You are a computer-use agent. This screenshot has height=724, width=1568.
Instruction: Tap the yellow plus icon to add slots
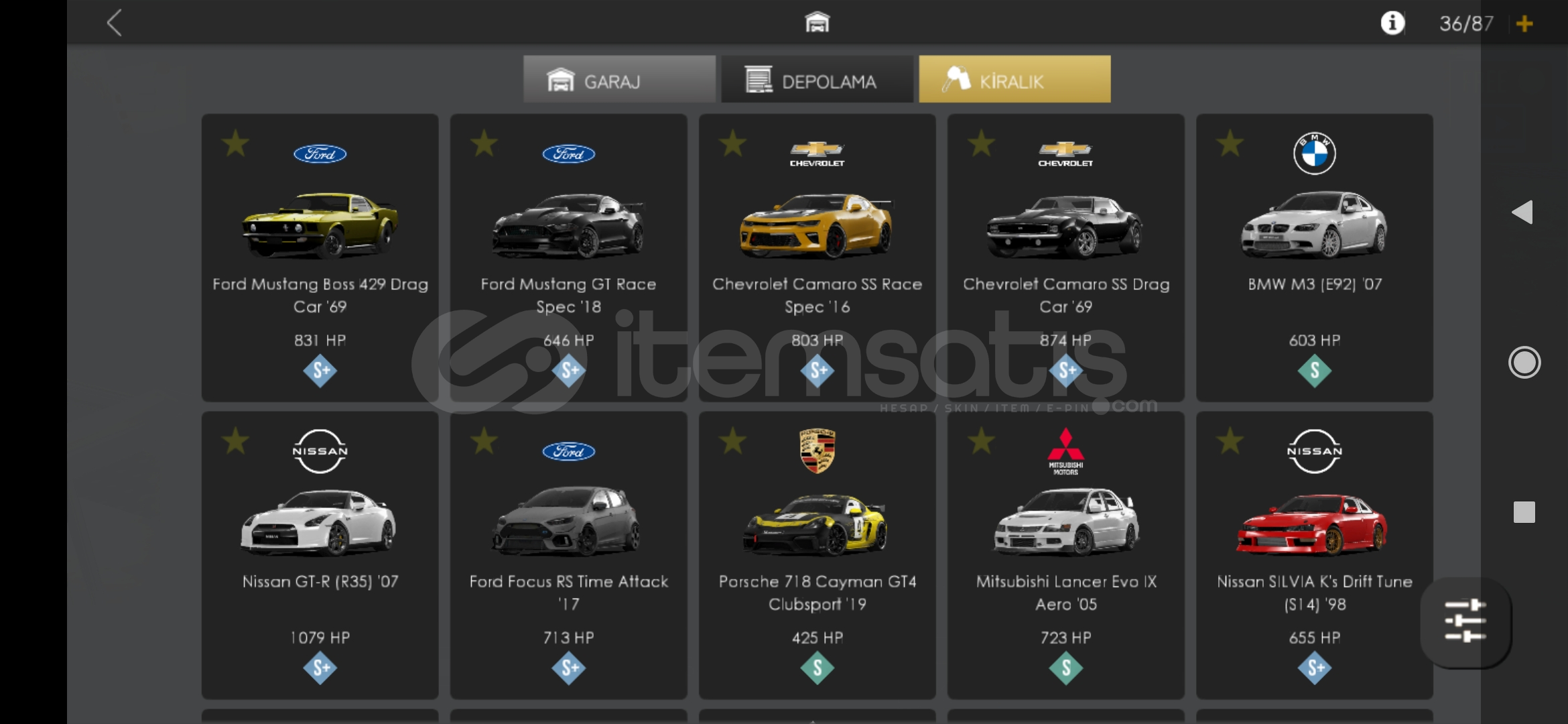[x=1524, y=24]
